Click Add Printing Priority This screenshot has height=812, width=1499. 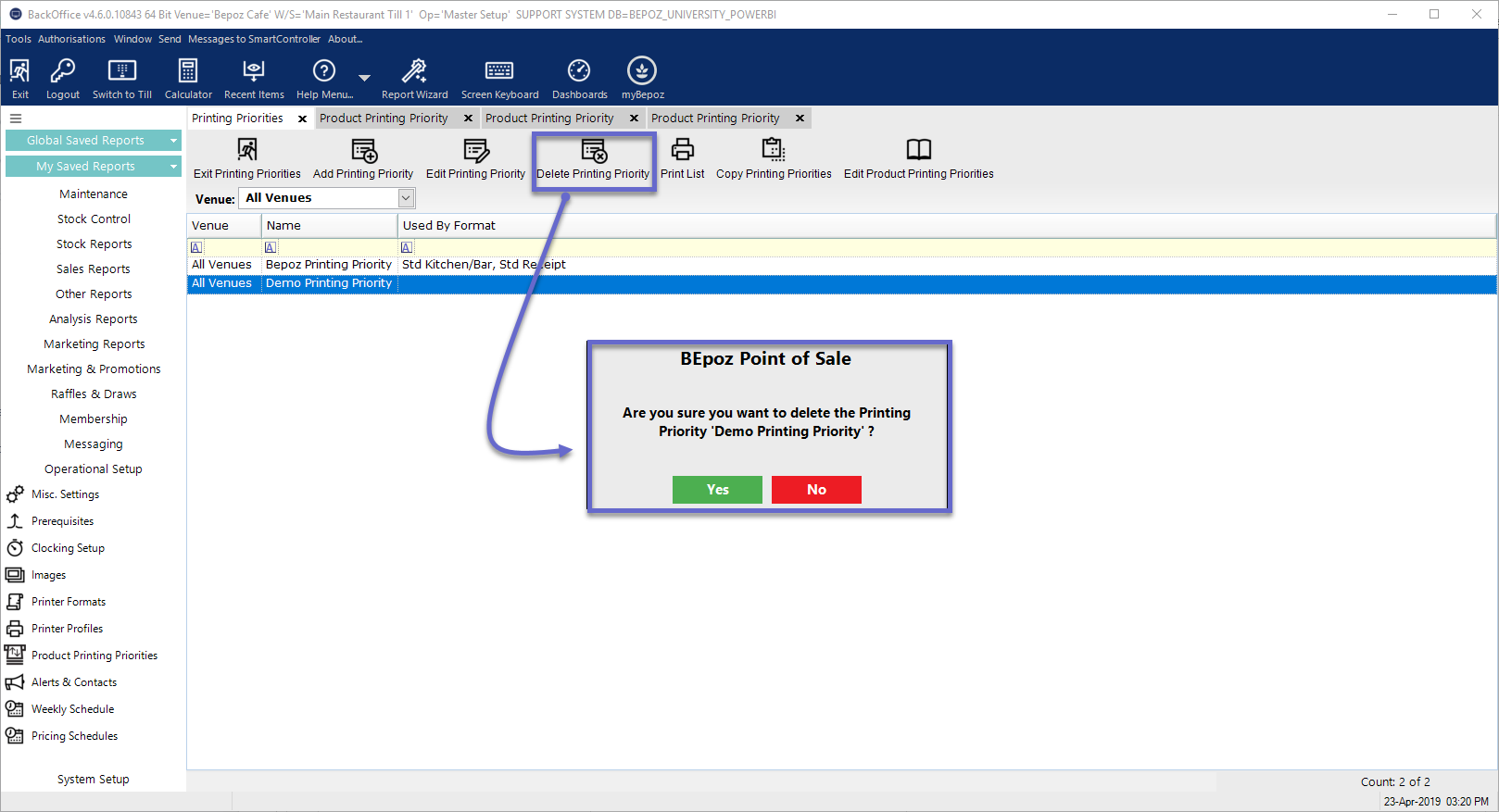click(x=363, y=158)
